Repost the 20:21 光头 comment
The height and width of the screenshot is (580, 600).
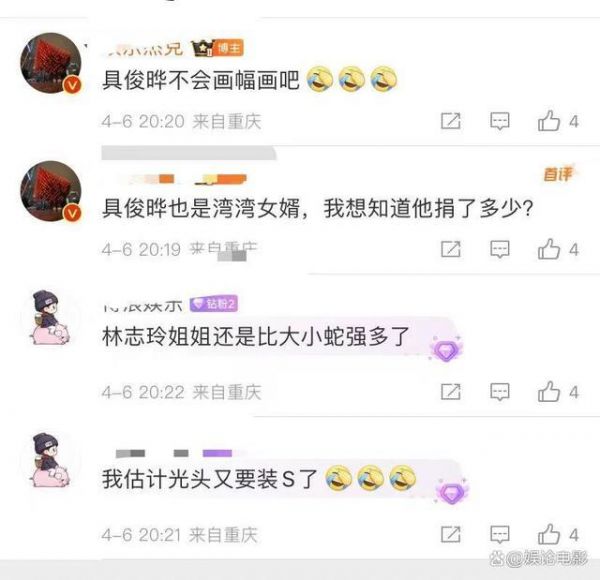[x=450, y=534]
